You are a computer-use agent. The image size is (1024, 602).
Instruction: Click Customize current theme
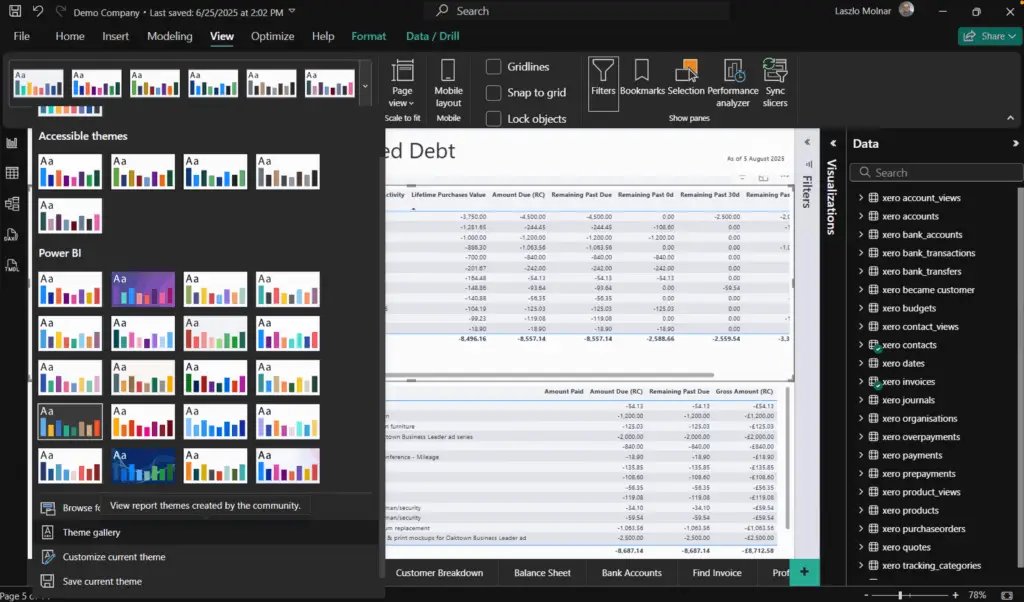[113, 556]
